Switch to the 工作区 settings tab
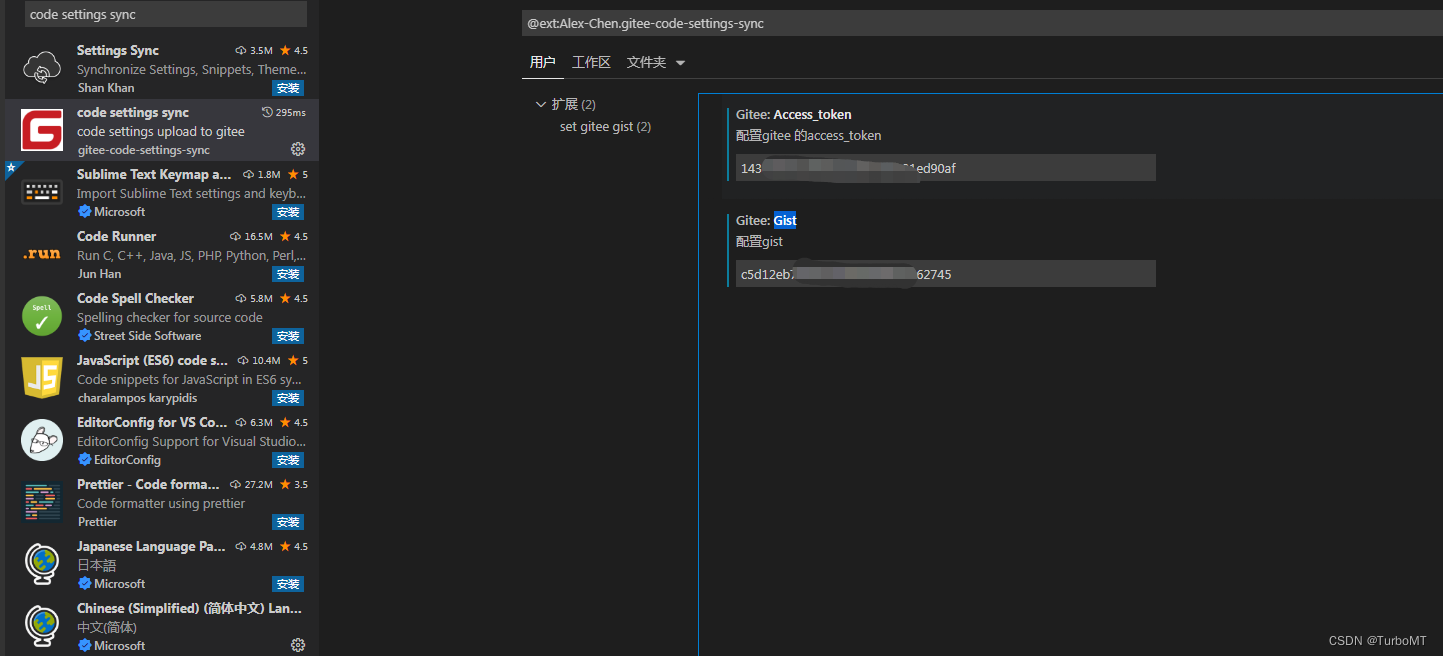Viewport: 1443px width, 656px height. (x=591, y=62)
